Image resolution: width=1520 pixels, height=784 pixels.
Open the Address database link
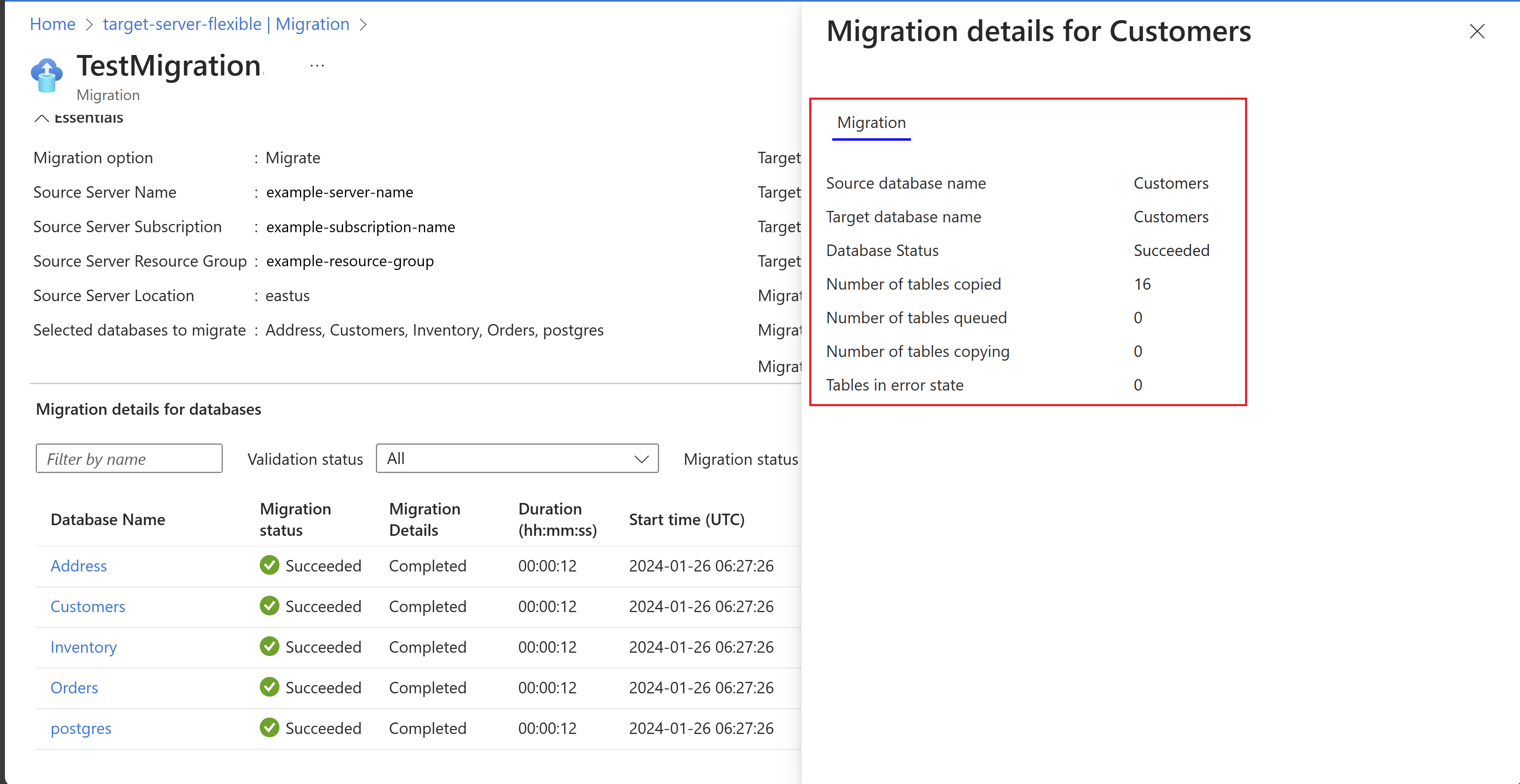pyautogui.click(x=78, y=566)
